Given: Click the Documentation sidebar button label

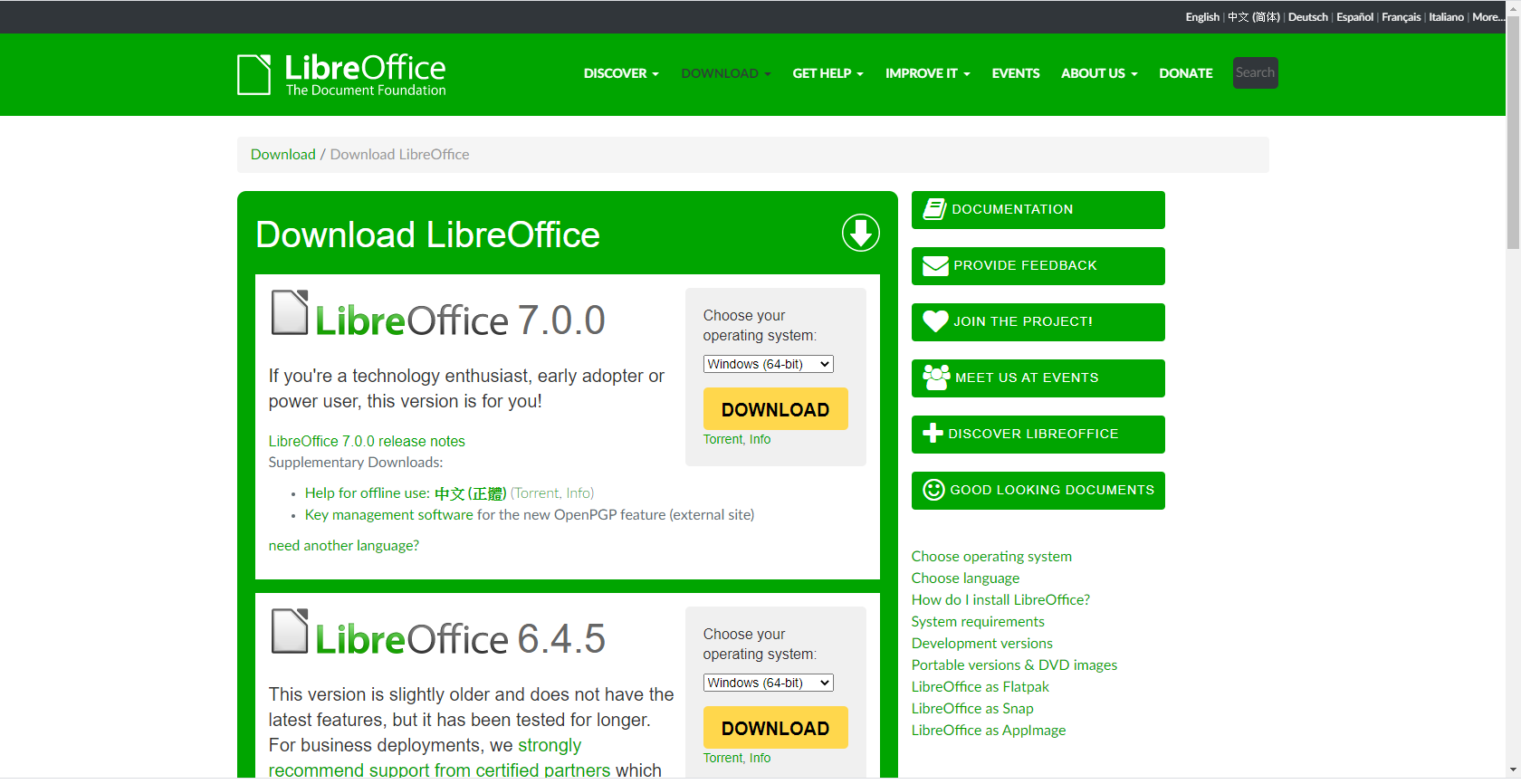Looking at the screenshot, I should coord(1012,209).
